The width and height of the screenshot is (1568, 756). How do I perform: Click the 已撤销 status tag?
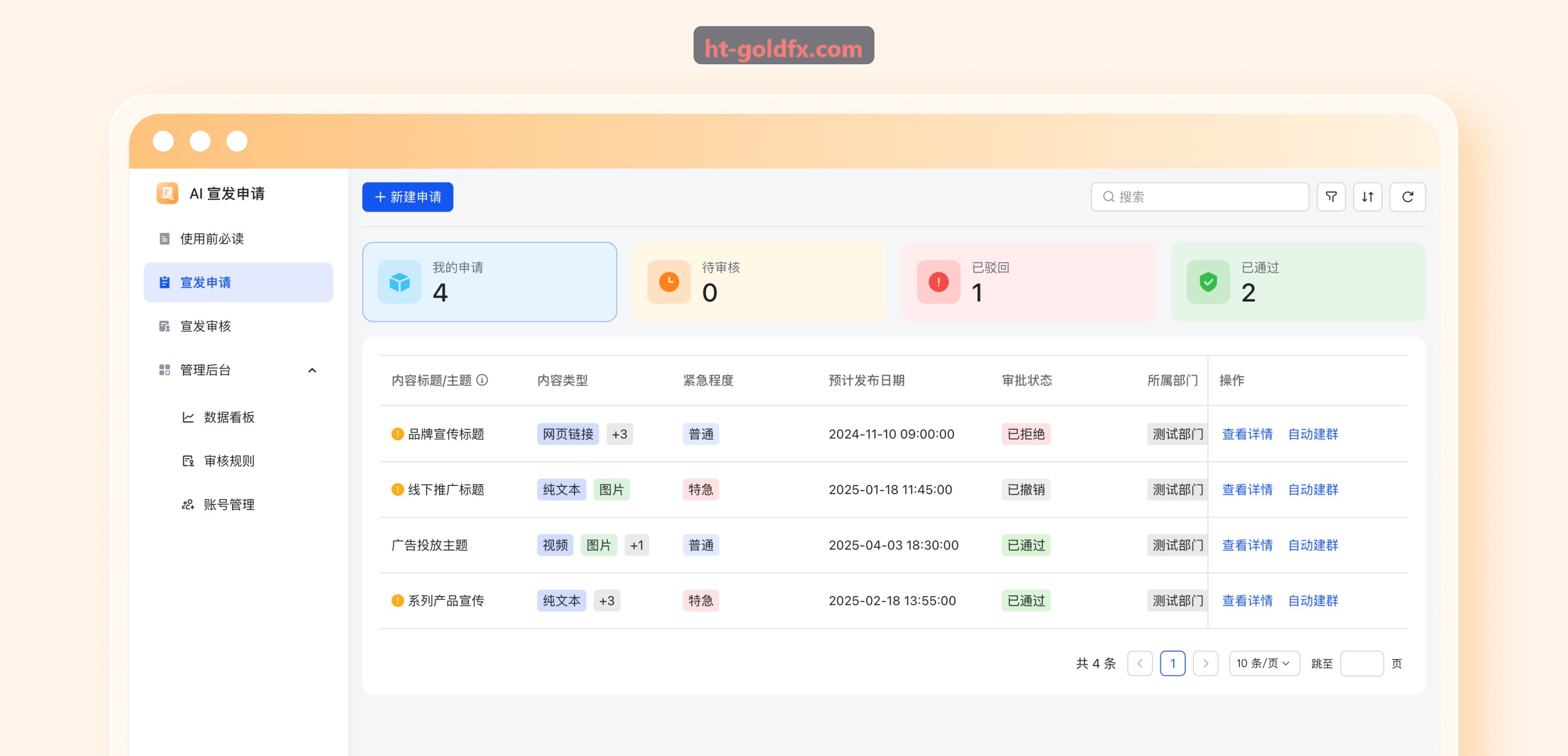point(1025,490)
